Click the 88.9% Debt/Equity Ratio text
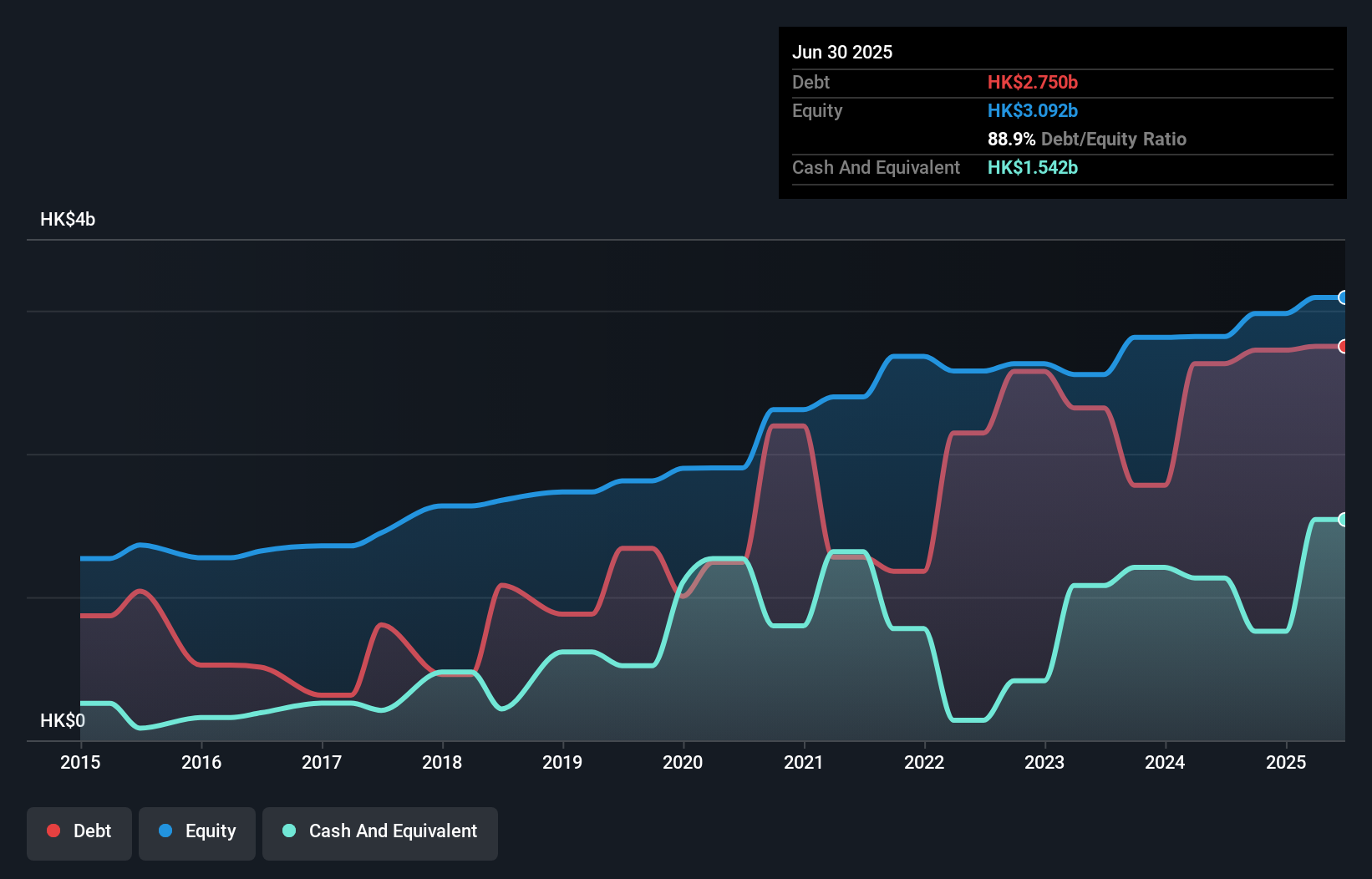The width and height of the screenshot is (1372, 879). click(1087, 139)
